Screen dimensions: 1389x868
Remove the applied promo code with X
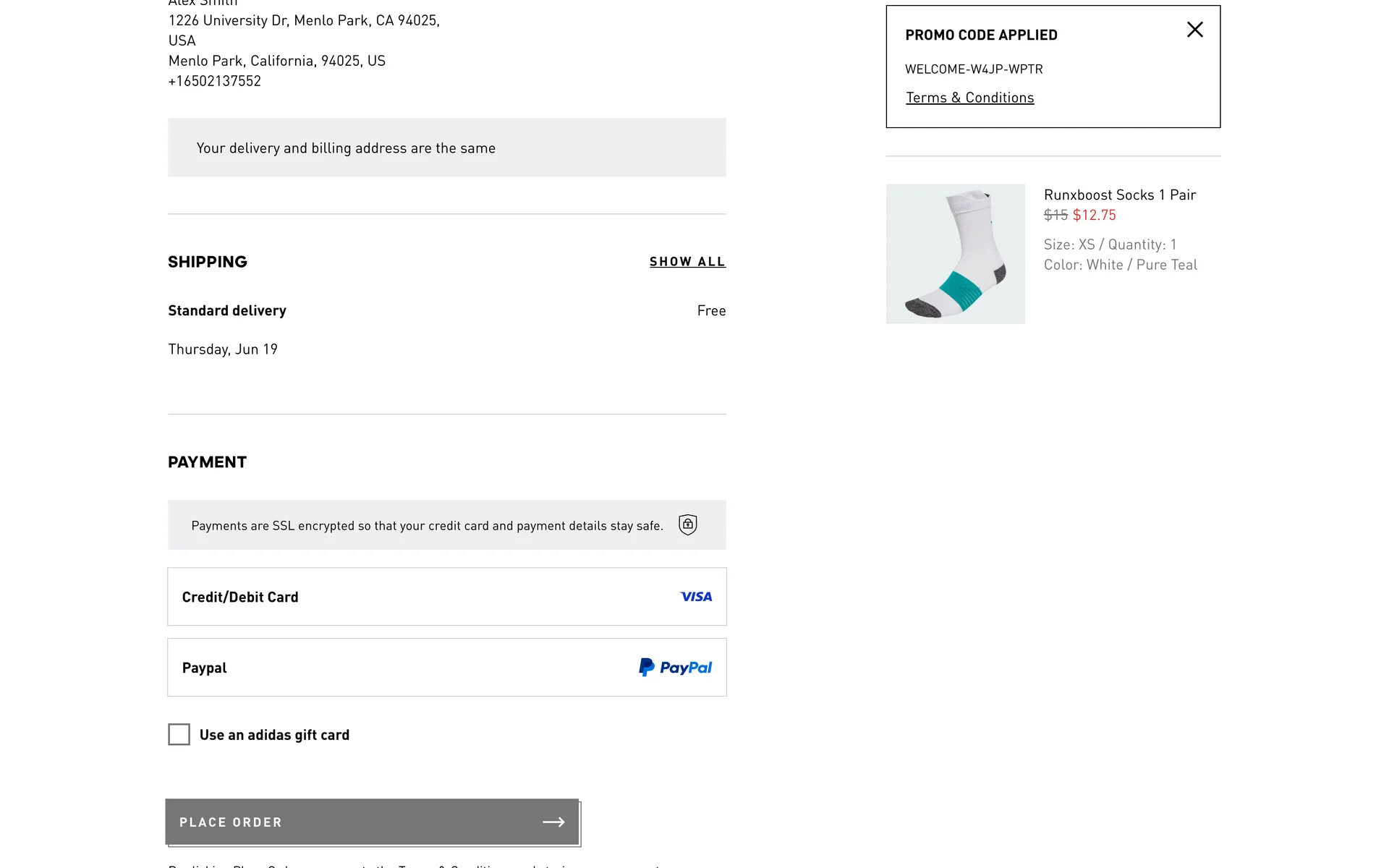point(1194,30)
